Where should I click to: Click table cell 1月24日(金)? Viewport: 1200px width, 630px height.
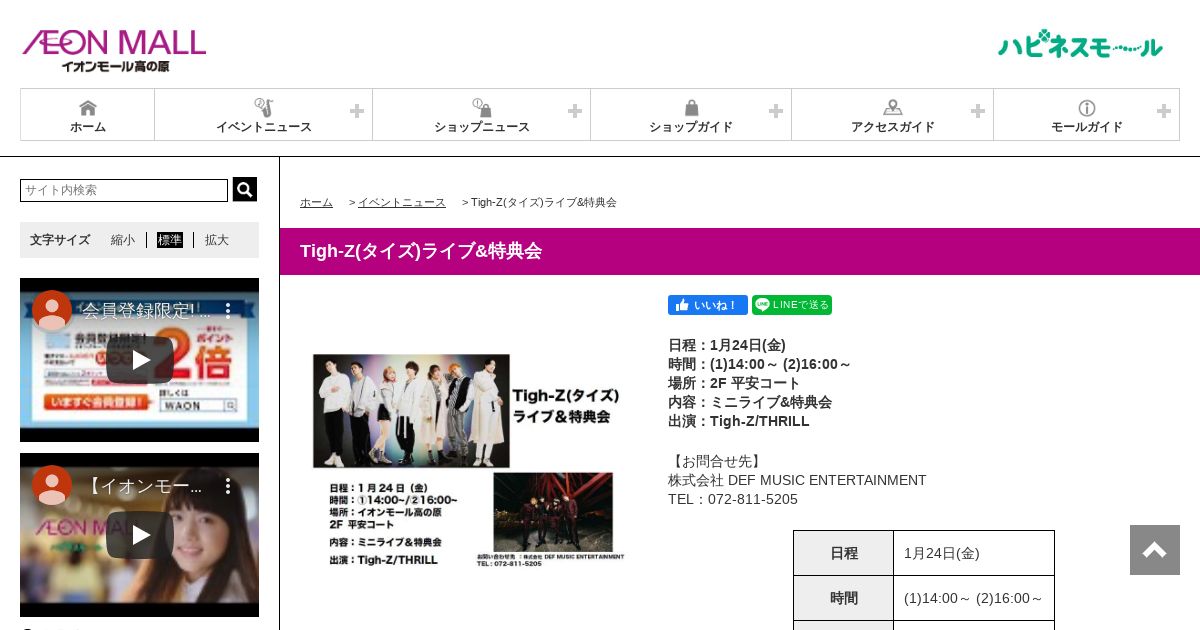pyautogui.click(x=974, y=553)
